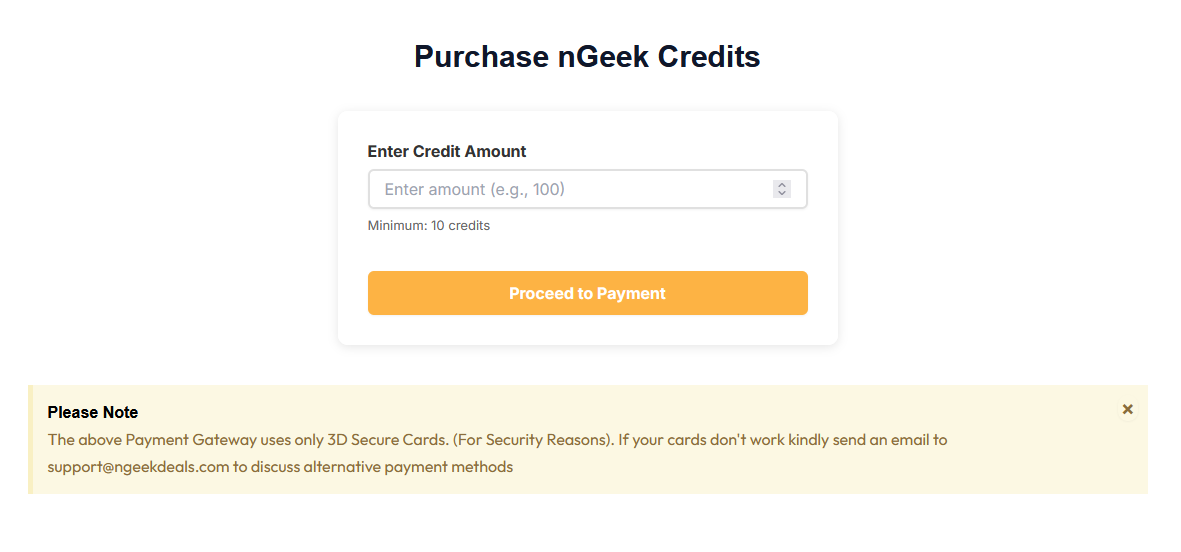Screen dimensions: 1181x552
Task: Click the word Payment on orange button
Action: [631, 293]
